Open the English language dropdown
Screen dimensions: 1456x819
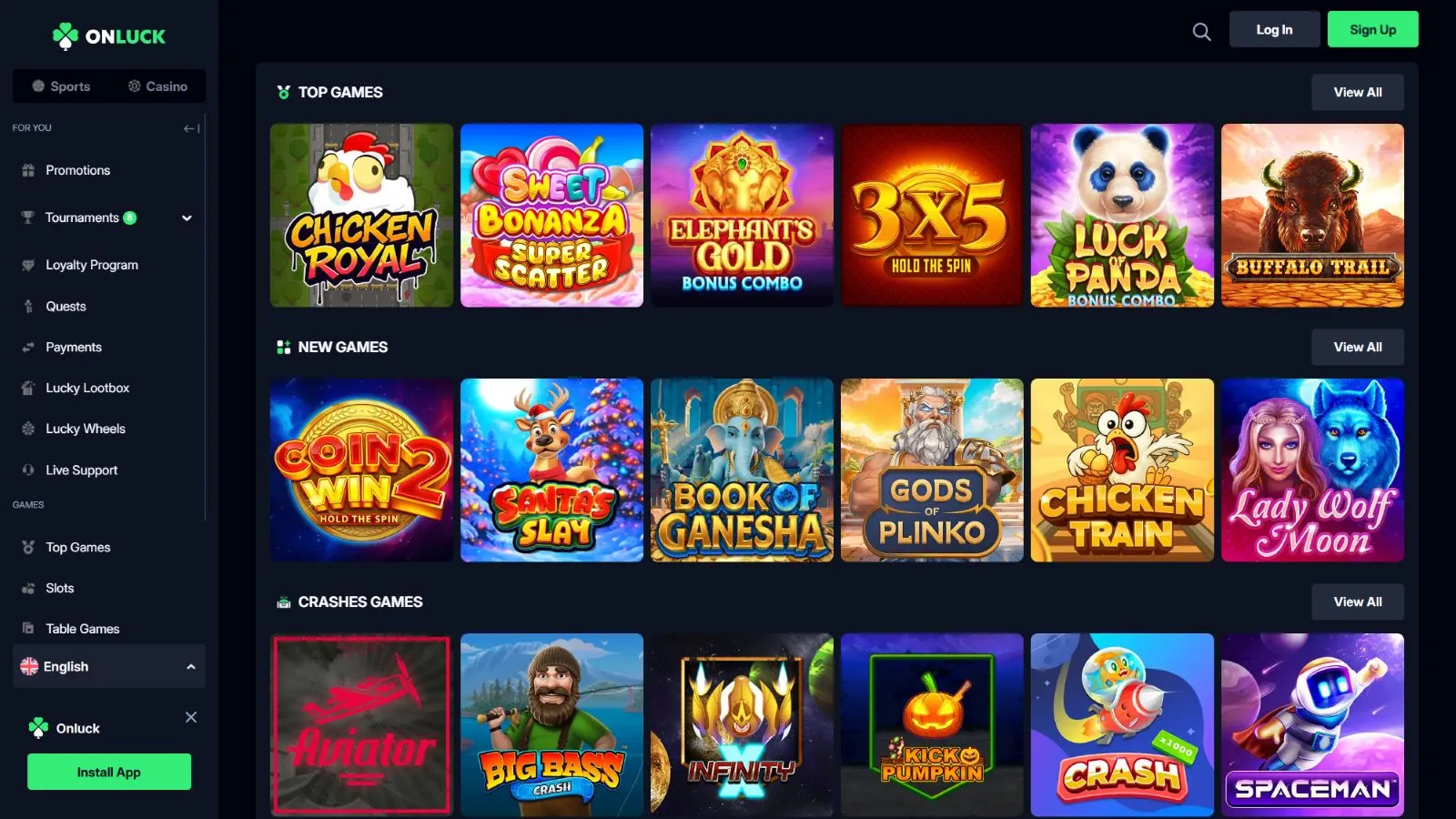point(109,666)
